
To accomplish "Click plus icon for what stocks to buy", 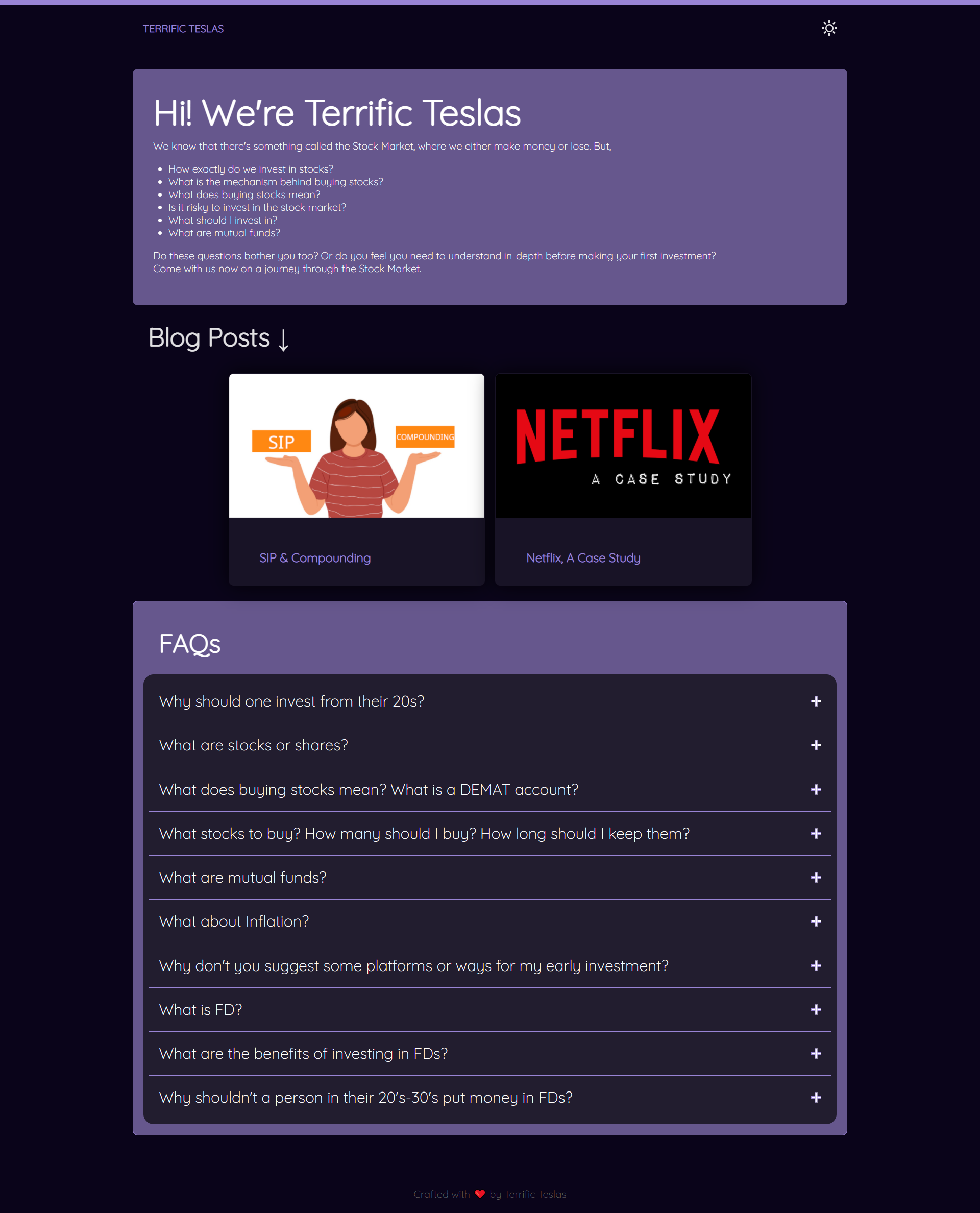I will [816, 834].
